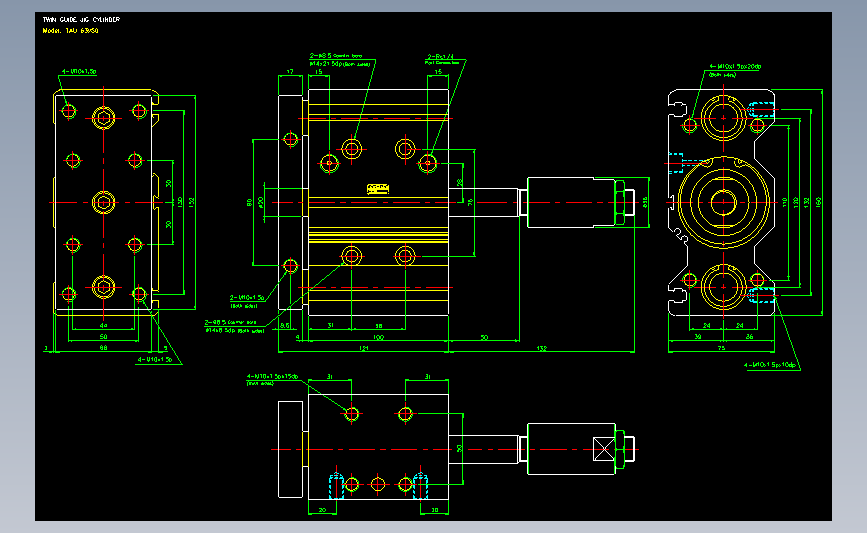The image size is (867, 533).
Task: Click the "26" width dimension text
Action: [749, 337]
